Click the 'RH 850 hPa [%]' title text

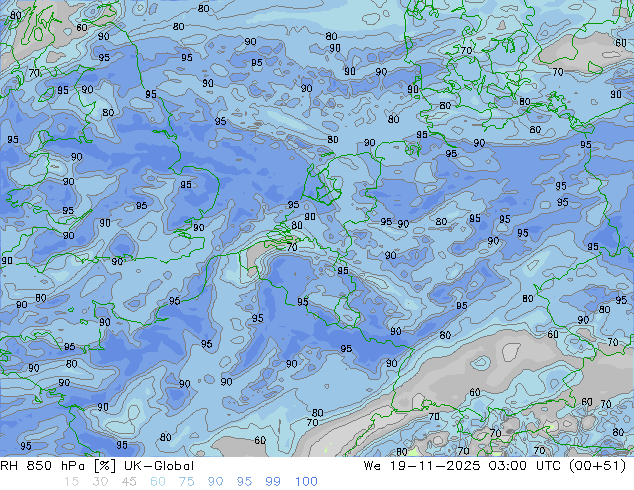coord(58,466)
